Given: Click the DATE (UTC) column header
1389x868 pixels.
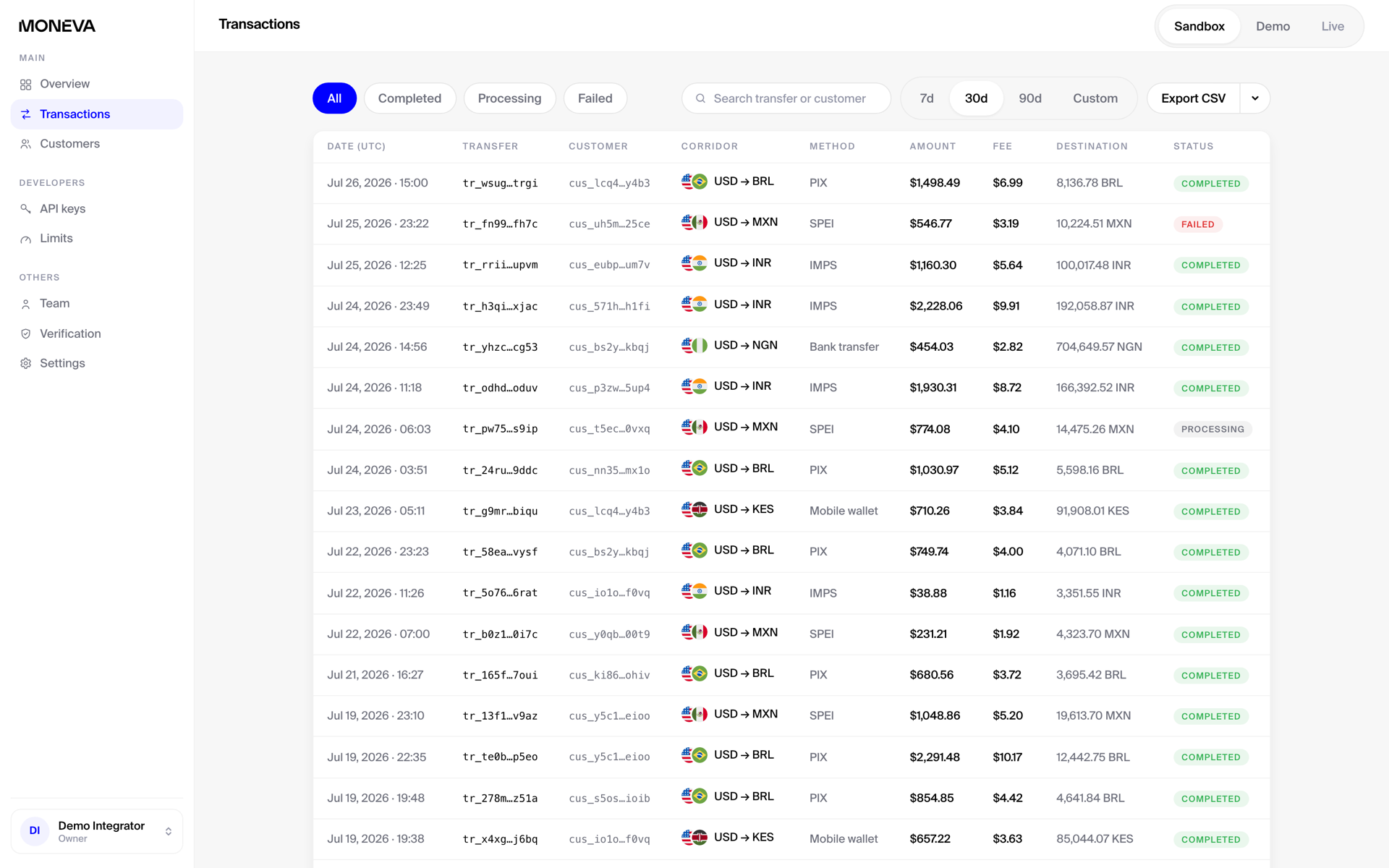Looking at the screenshot, I should (x=356, y=146).
